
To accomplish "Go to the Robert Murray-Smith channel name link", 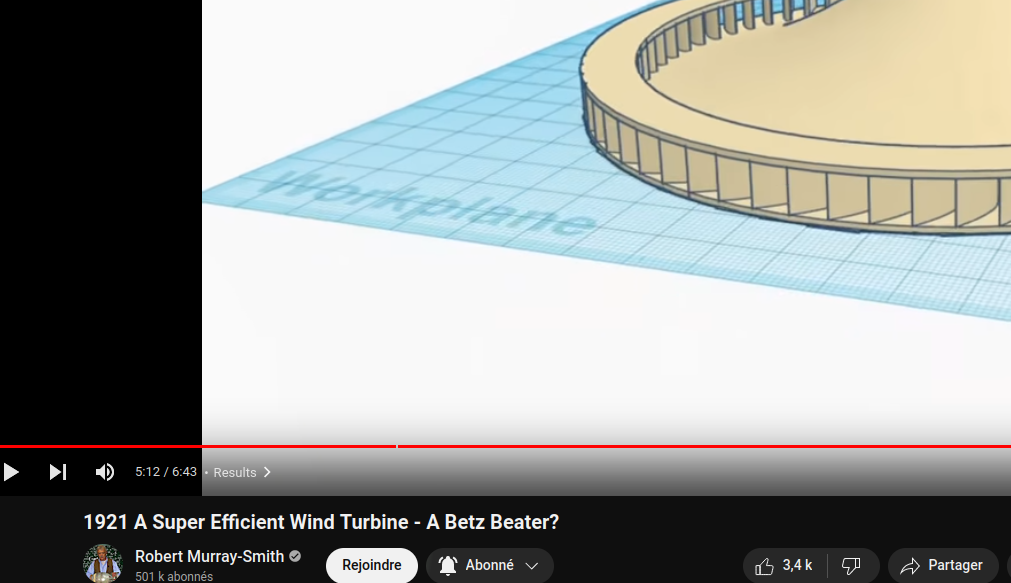I will tap(210, 556).
